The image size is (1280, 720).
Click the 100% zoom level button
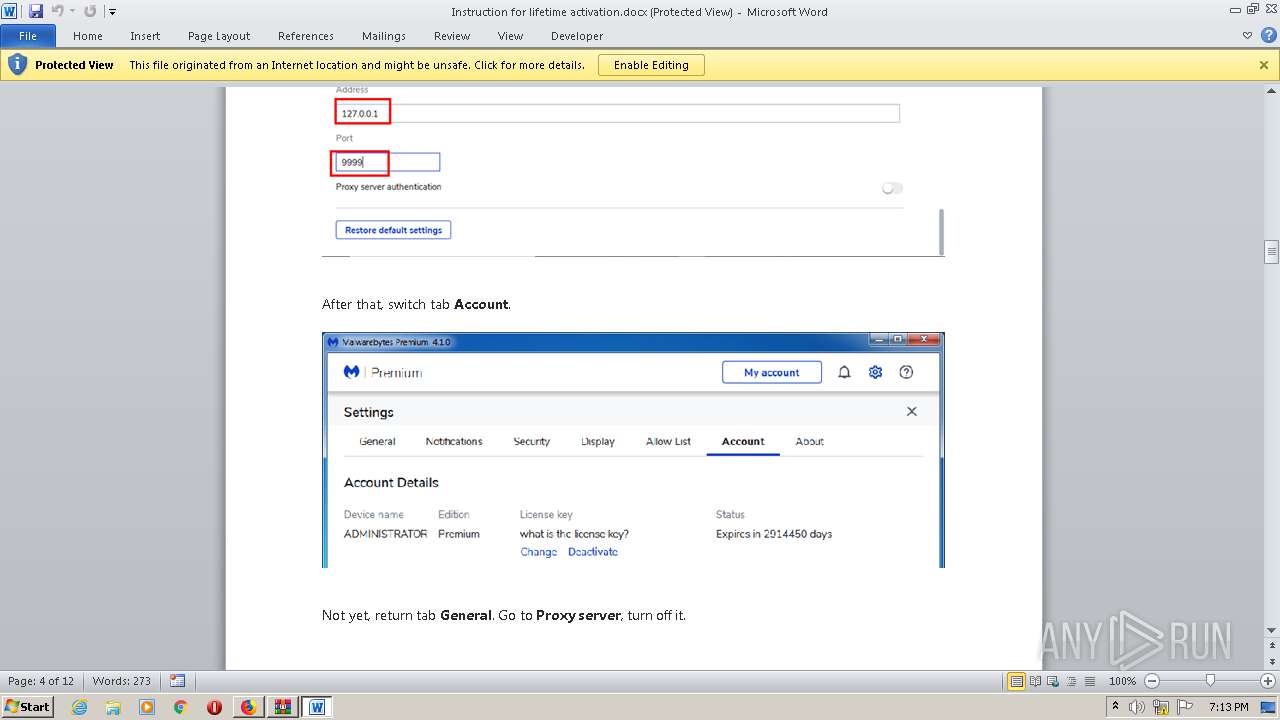click(1122, 681)
